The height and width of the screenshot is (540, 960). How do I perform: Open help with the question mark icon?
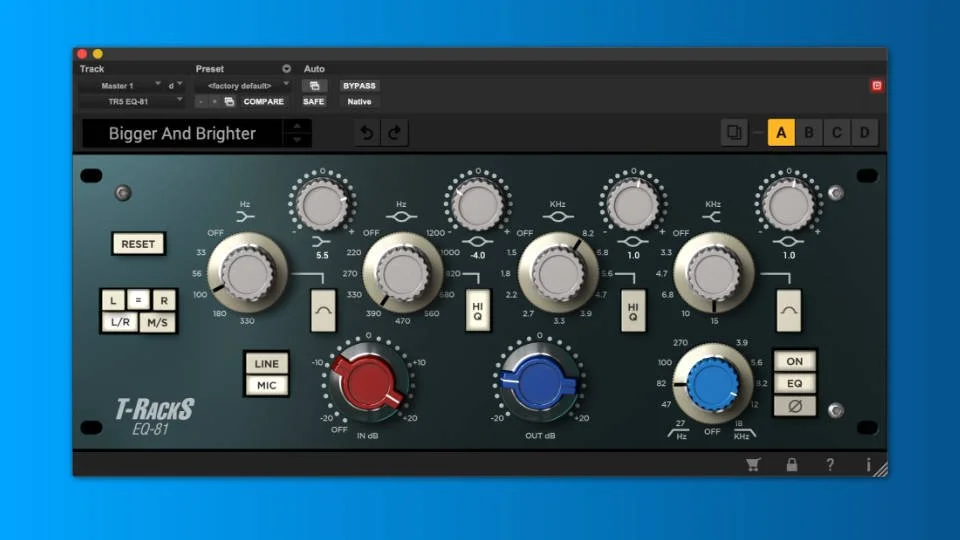[830, 465]
